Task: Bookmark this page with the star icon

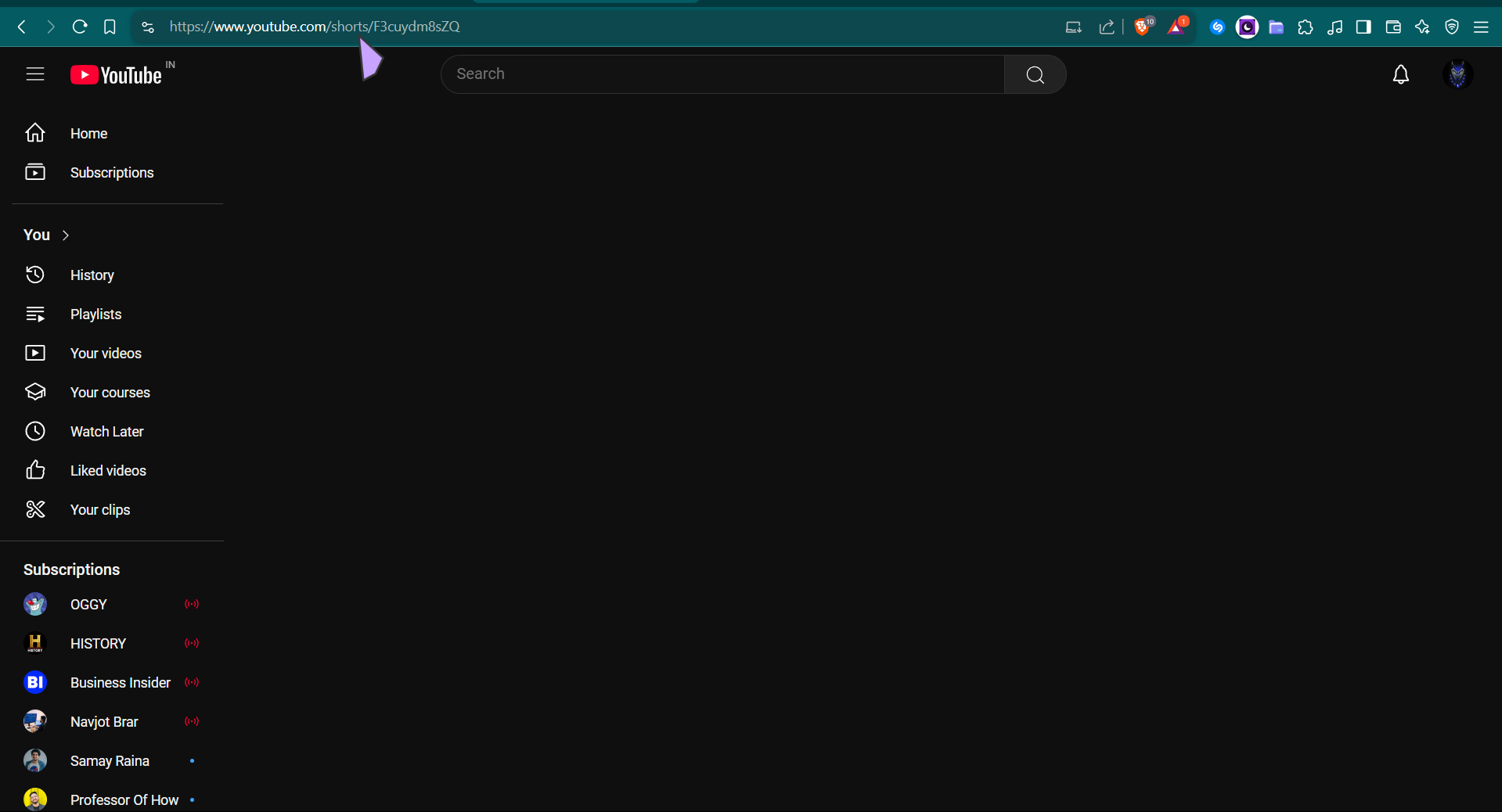Action: pyautogui.click(x=110, y=26)
